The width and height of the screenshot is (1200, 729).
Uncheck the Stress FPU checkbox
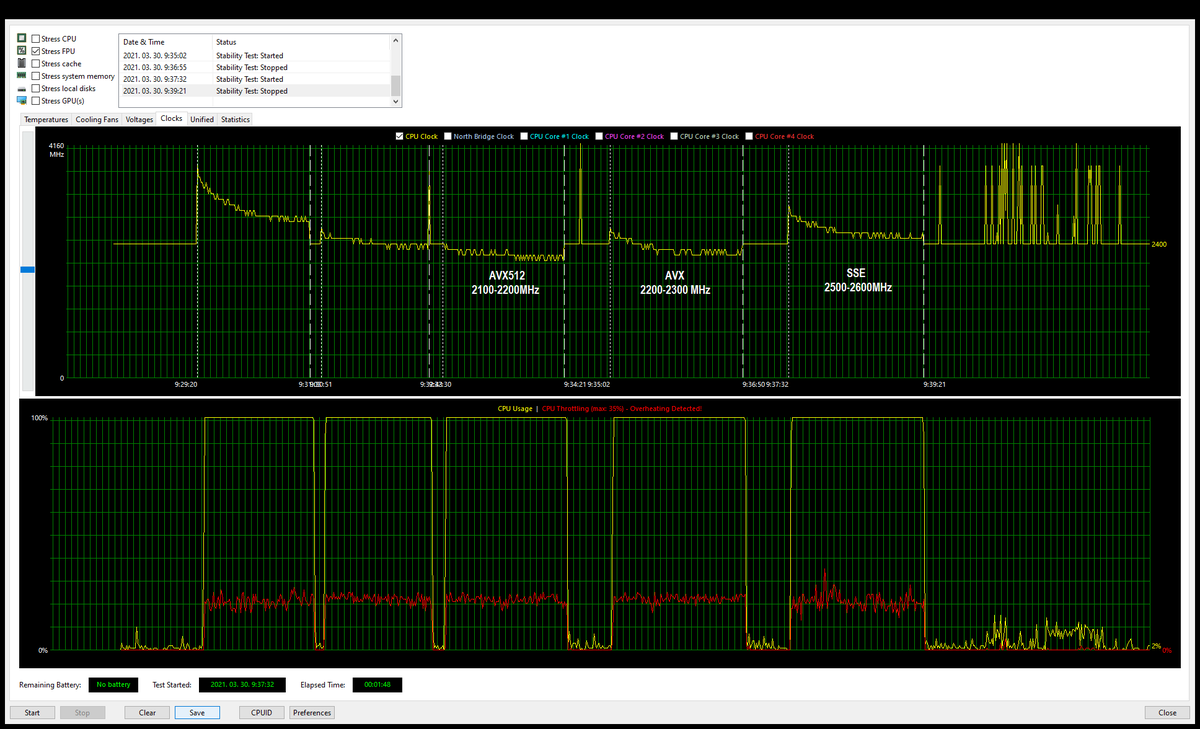(36, 51)
